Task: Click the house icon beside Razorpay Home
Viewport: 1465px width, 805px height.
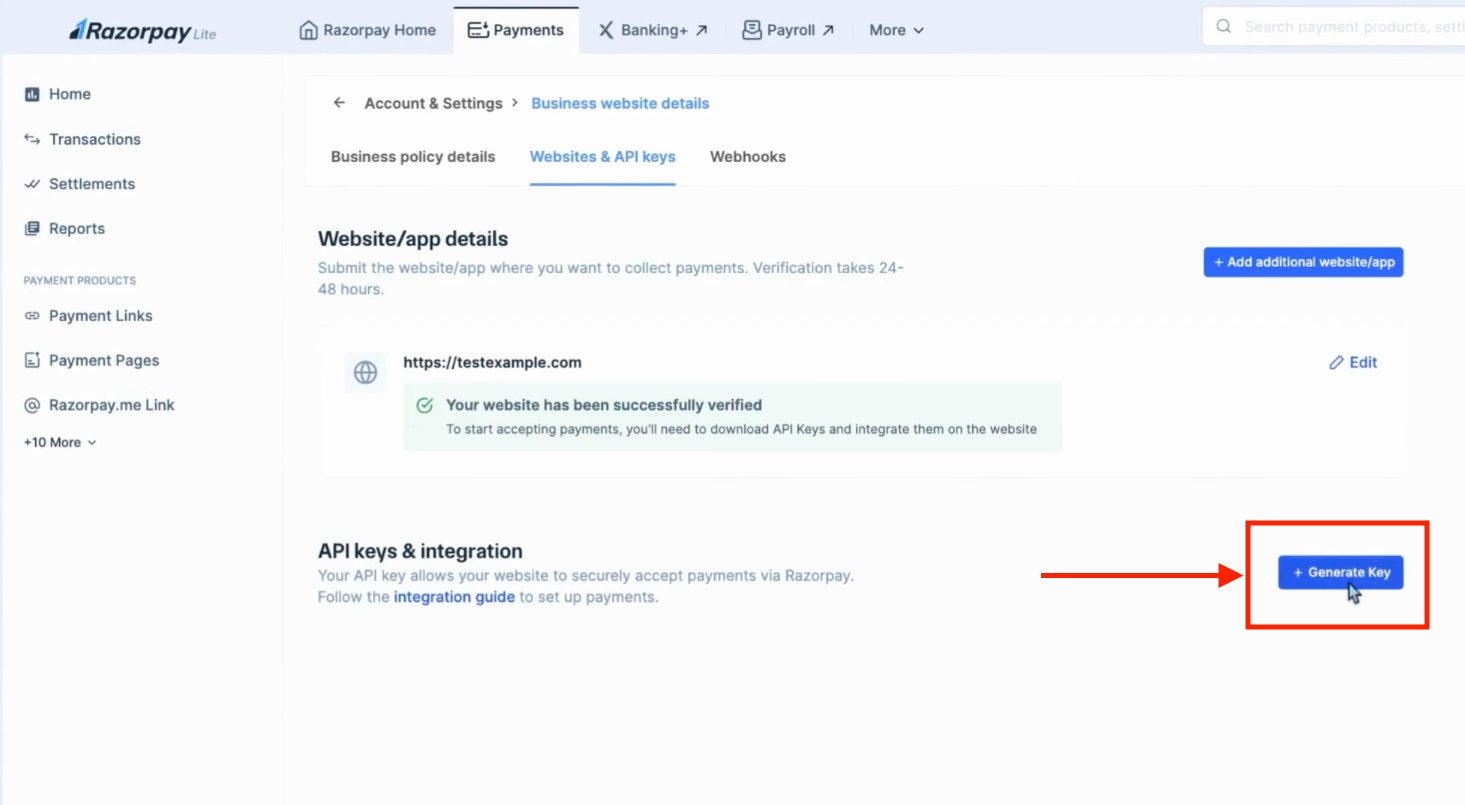Action: pyautogui.click(x=309, y=30)
